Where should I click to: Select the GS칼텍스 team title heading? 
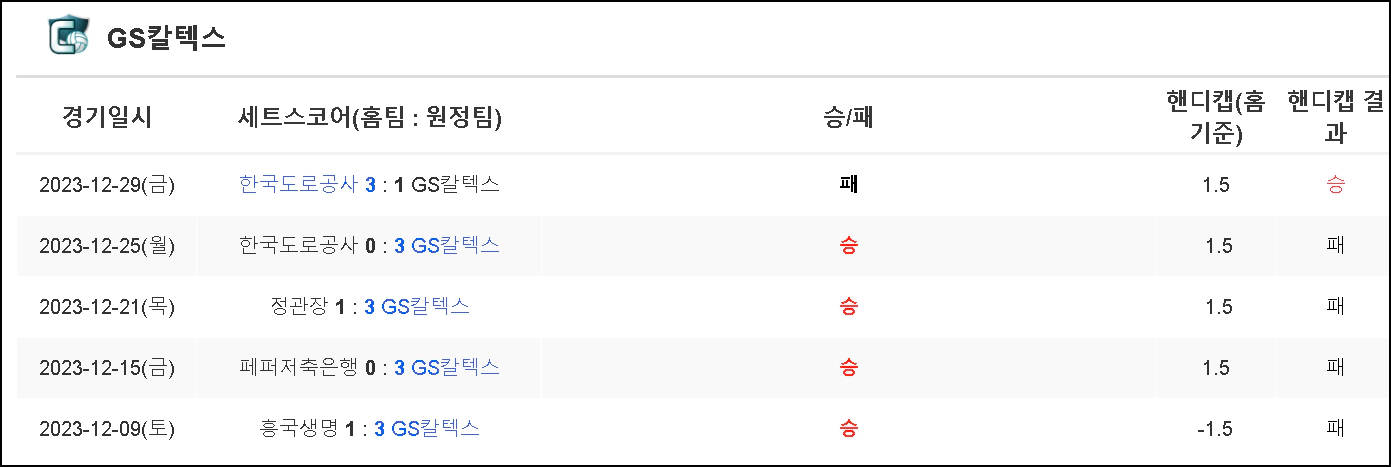[166, 38]
